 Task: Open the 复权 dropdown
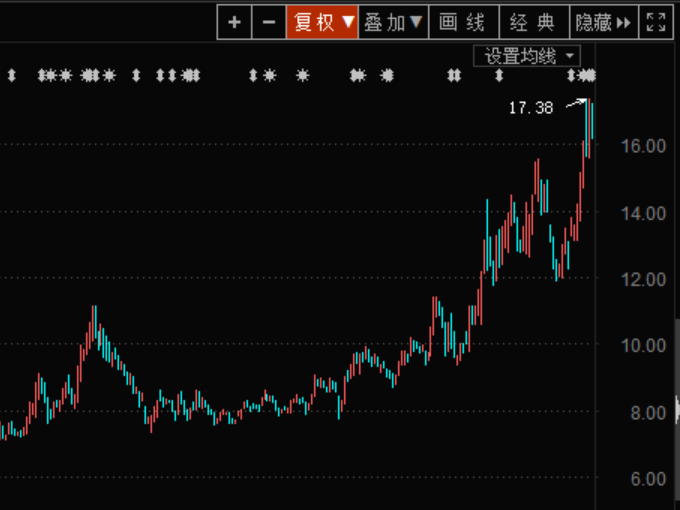pyautogui.click(x=322, y=22)
